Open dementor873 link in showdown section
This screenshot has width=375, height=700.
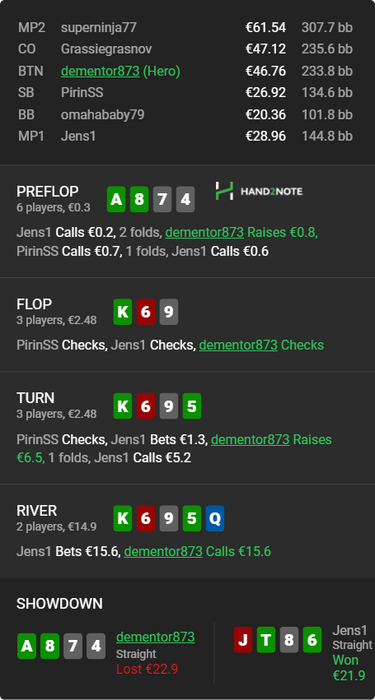[x=155, y=637]
